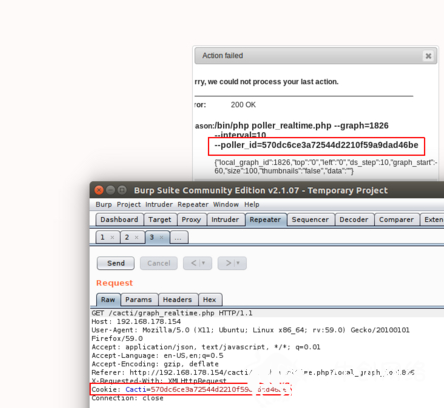Image resolution: width=445 pixels, height=408 pixels.
Task: Click the Referer header line
Action: pos(253,372)
